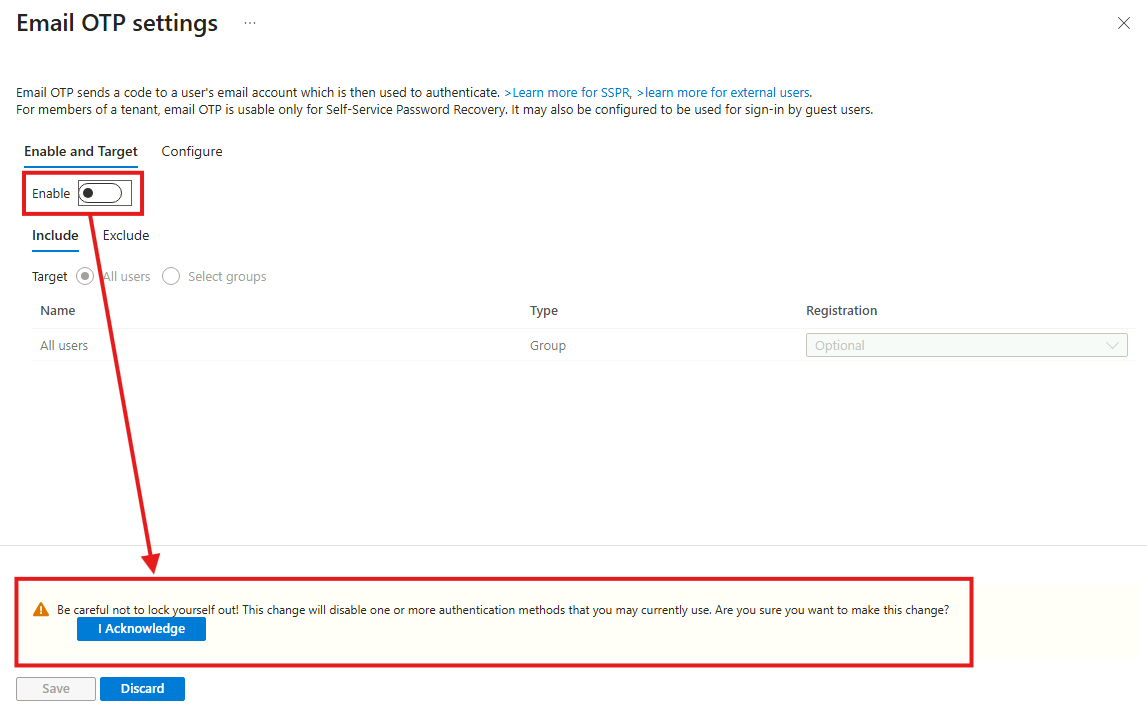The height and width of the screenshot is (719, 1147).
Task: Choose the Select groups radio option
Action: point(171,276)
